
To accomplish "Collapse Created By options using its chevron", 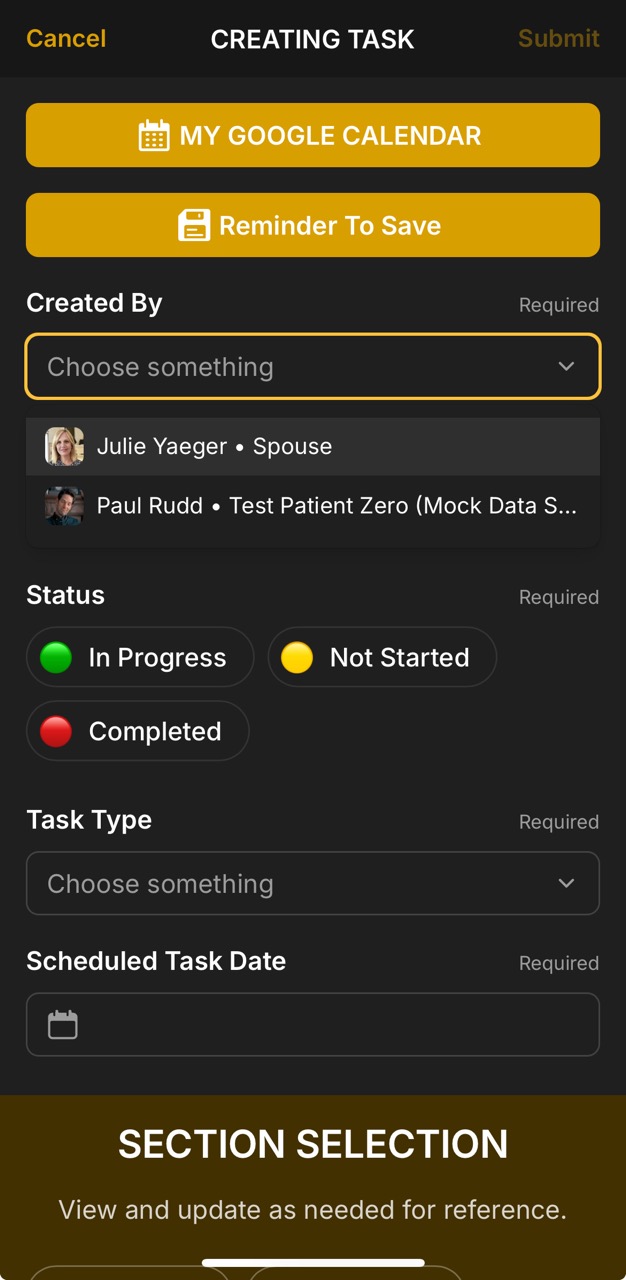I will click(x=566, y=366).
